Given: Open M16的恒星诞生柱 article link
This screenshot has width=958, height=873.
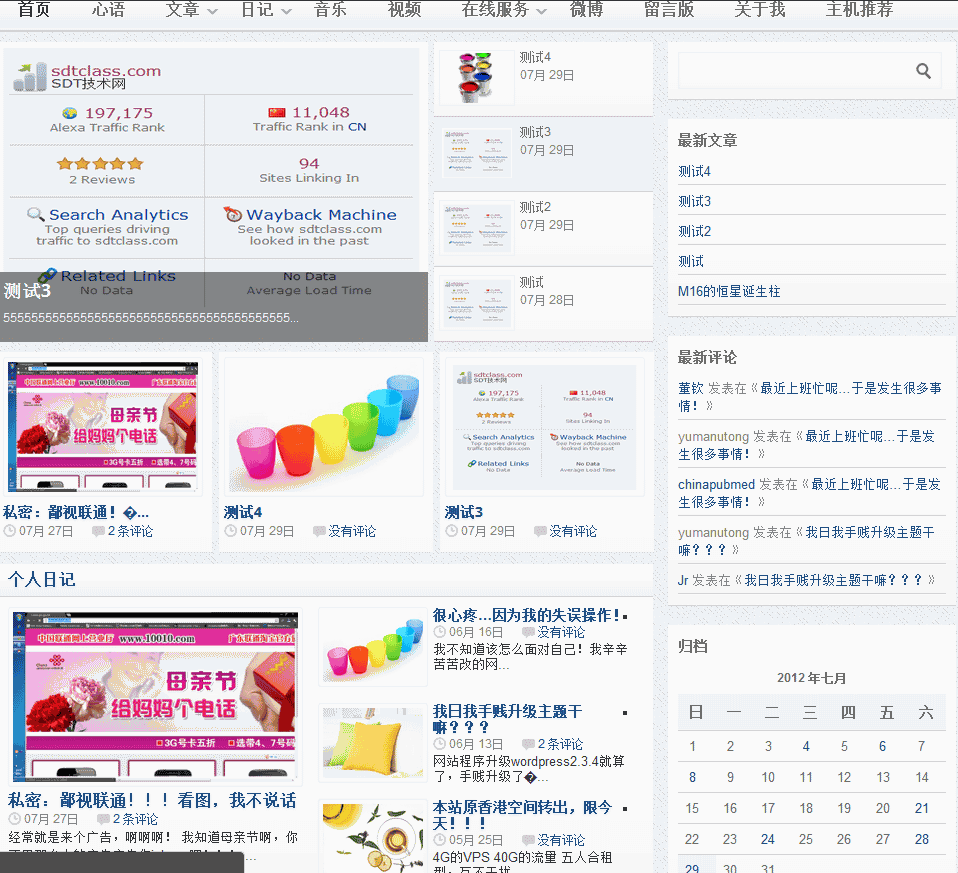Looking at the screenshot, I should pyautogui.click(x=729, y=291).
